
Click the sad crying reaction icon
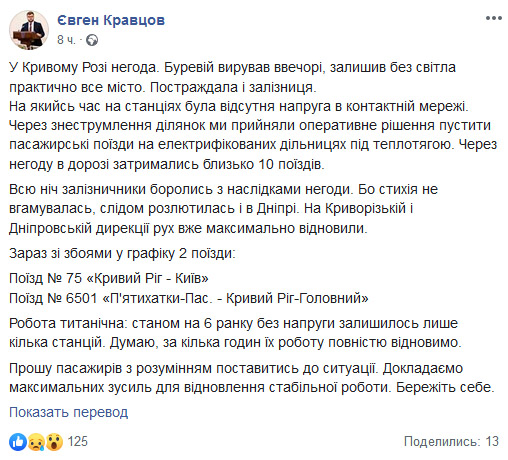coord(36,442)
